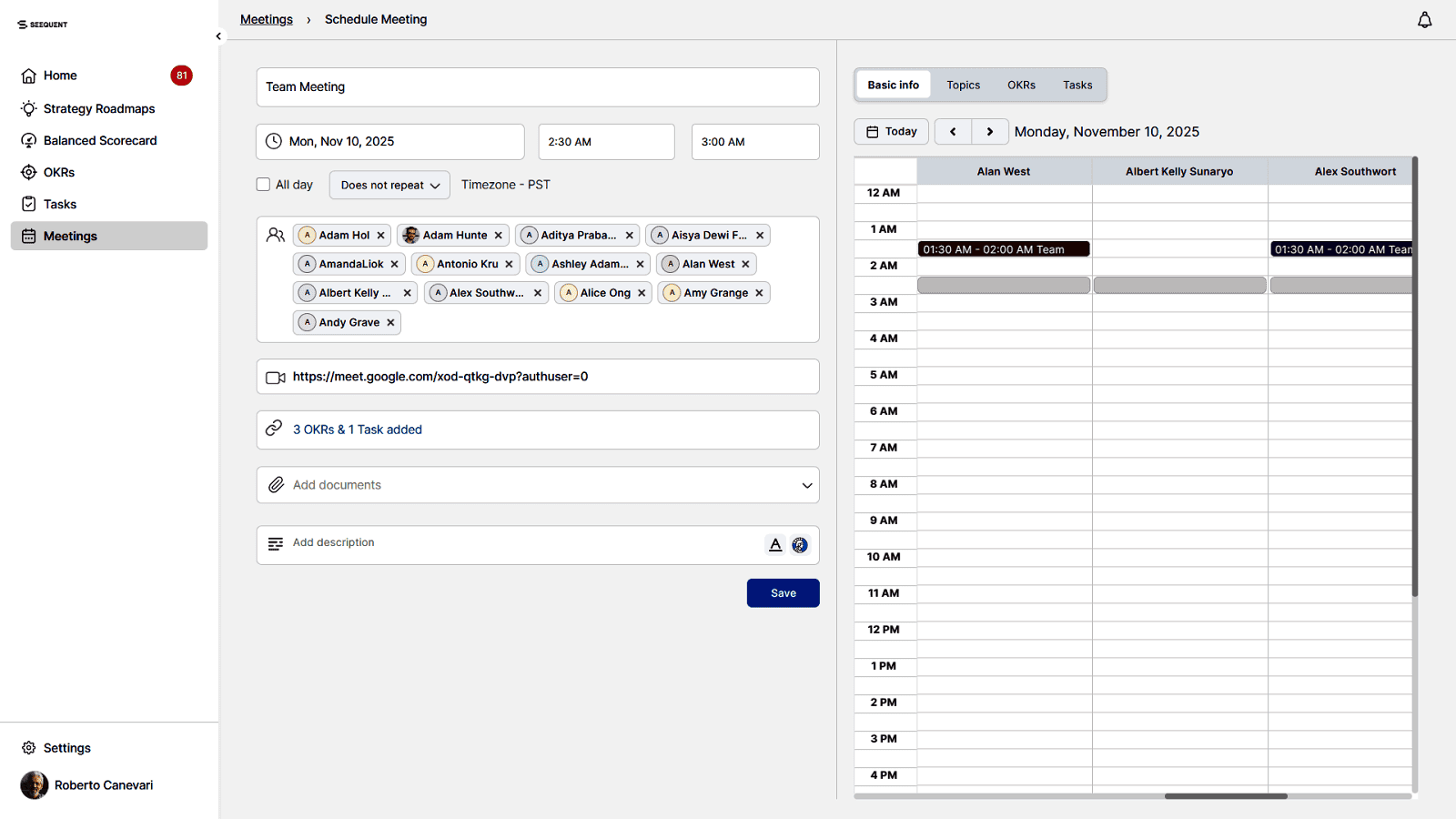Switch to the OKRs tab
Image resolution: width=1456 pixels, height=819 pixels.
pyautogui.click(x=1021, y=86)
